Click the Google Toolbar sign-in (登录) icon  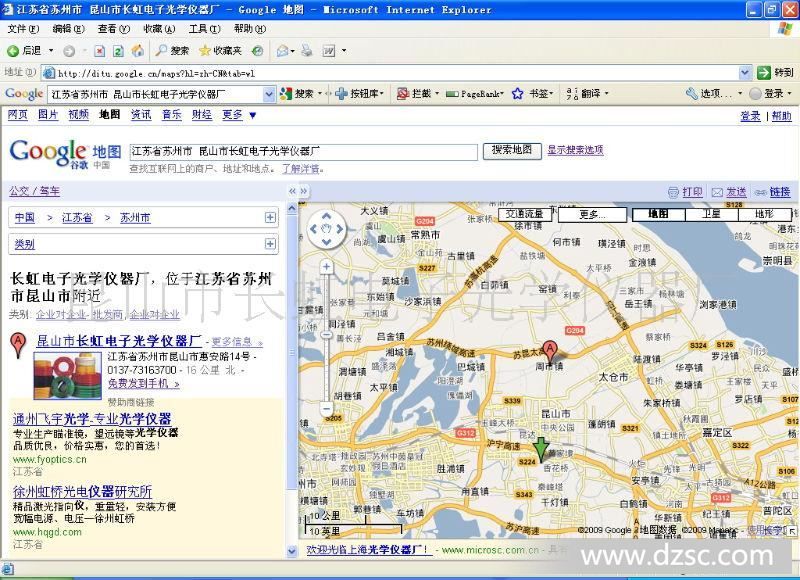click(x=756, y=94)
